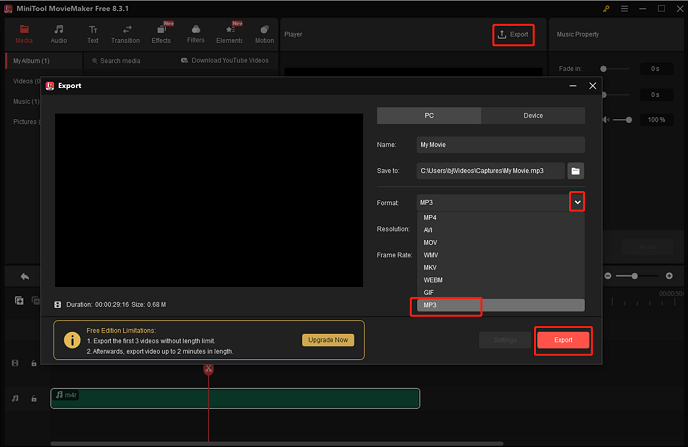The height and width of the screenshot is (447, 688).
Task: Toggle lock on the music track
Action: click(34, 398)
